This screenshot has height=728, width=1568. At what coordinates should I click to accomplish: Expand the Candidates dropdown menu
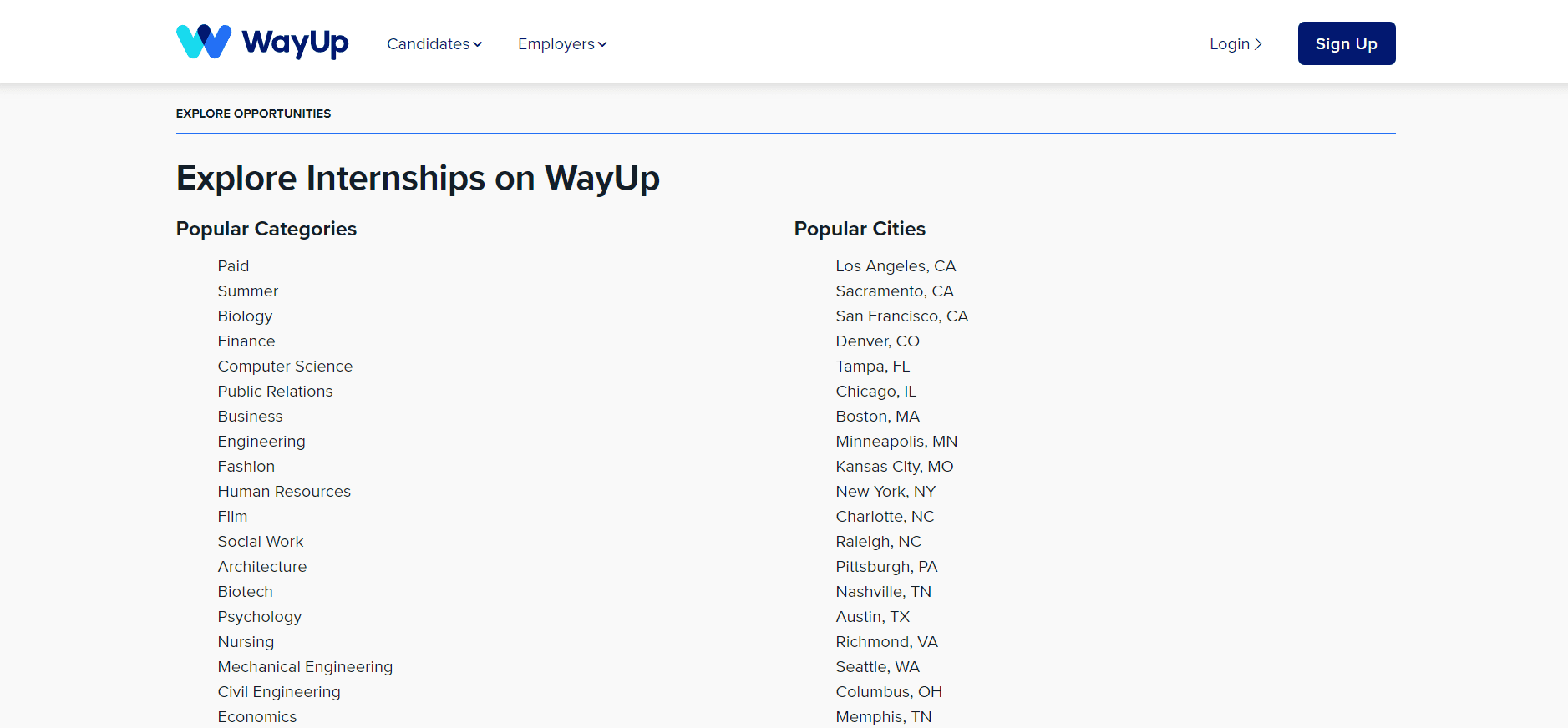[434, 44]
